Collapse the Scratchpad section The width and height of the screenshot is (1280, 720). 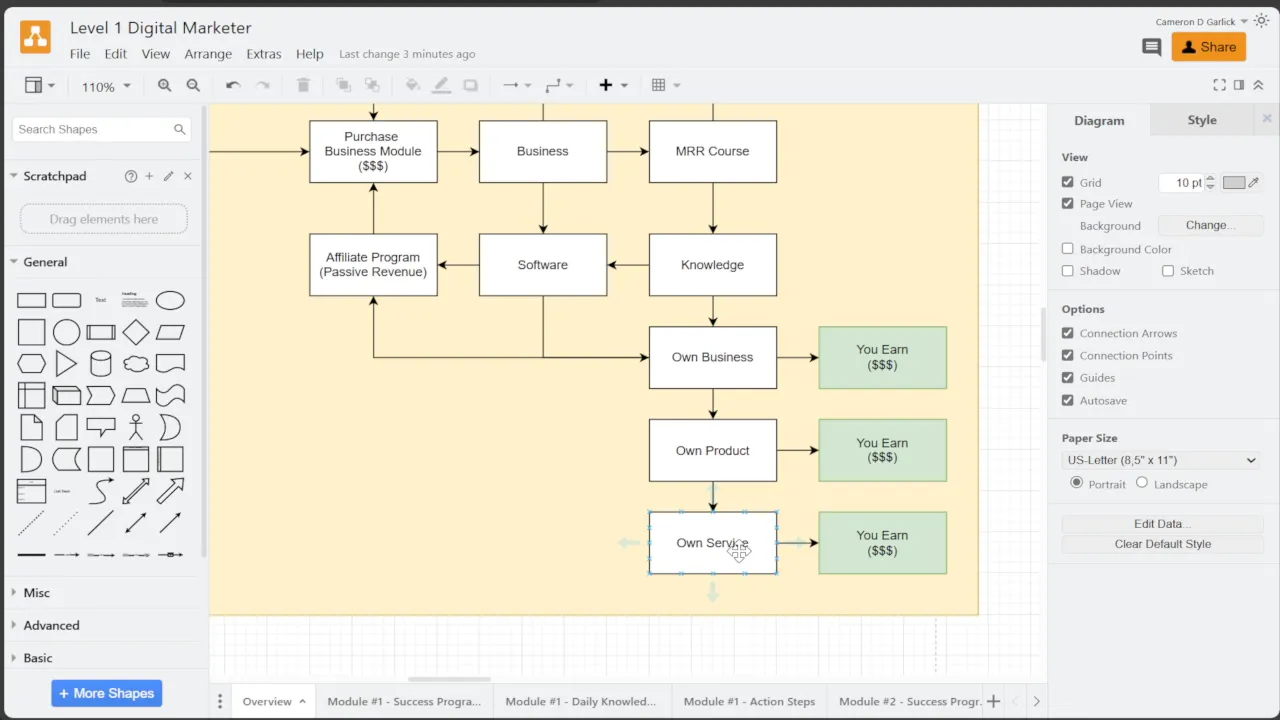pyautogui.click(x=54, y=176)
